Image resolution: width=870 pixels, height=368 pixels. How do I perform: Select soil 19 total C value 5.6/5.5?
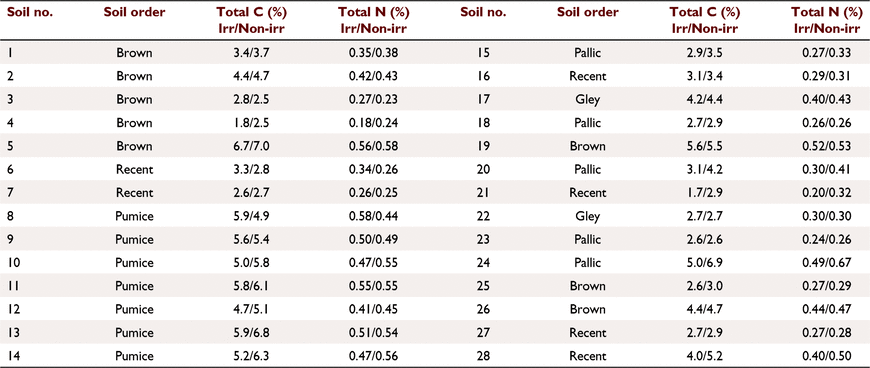pyautogui.click(x=705, y=147)
